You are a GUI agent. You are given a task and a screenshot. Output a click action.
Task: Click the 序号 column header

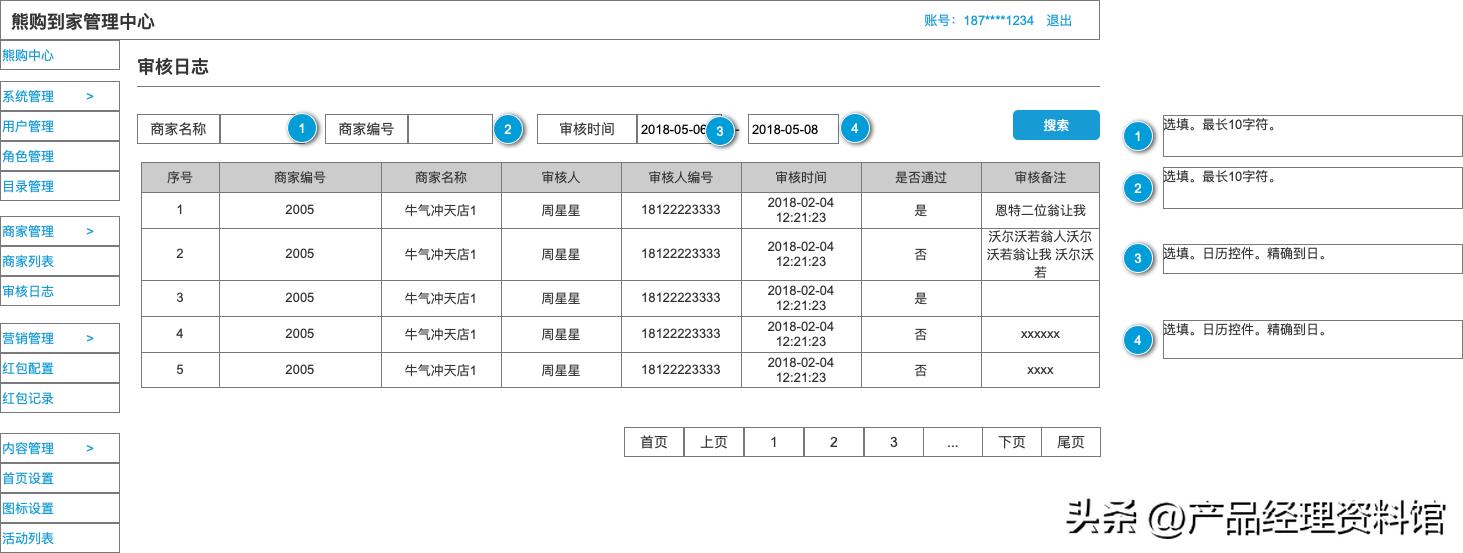180,178
